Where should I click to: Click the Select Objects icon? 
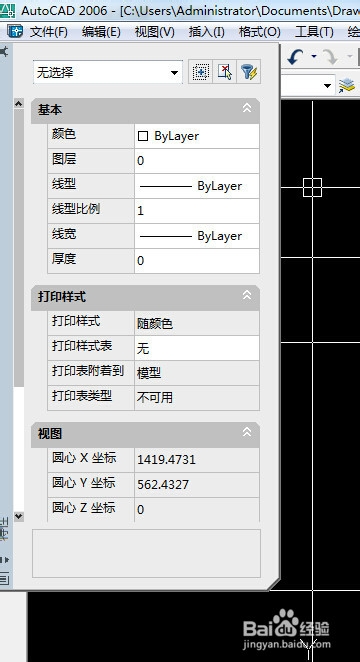coord(225,72)
